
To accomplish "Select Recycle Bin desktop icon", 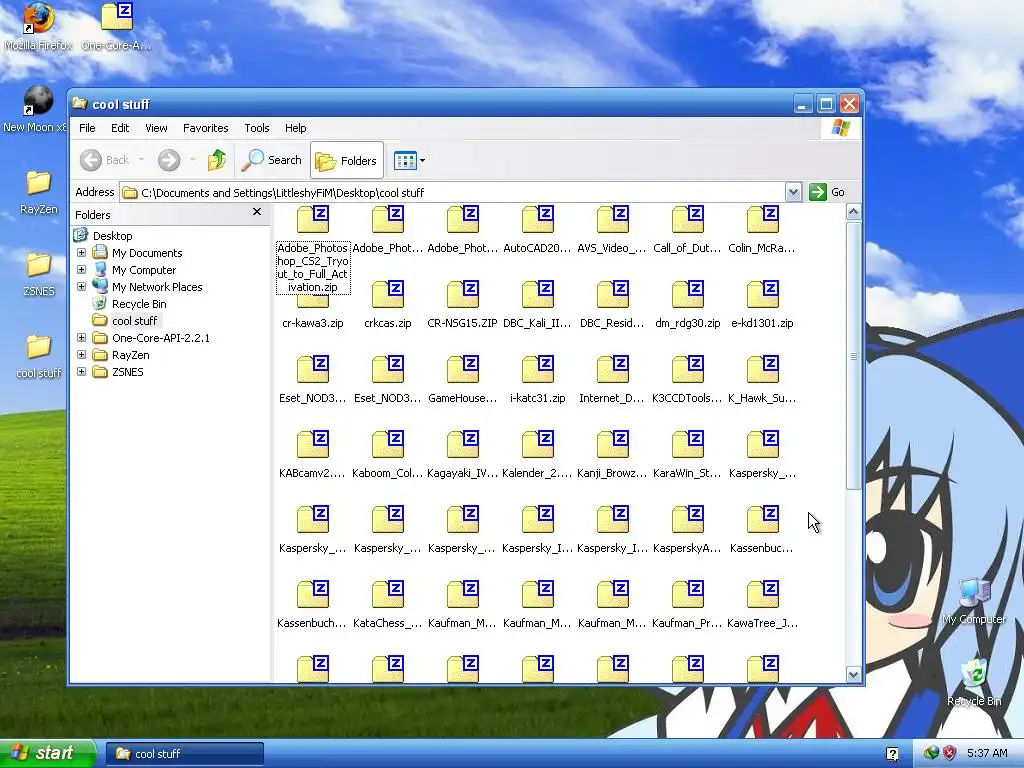I will (x=974, y=682).
